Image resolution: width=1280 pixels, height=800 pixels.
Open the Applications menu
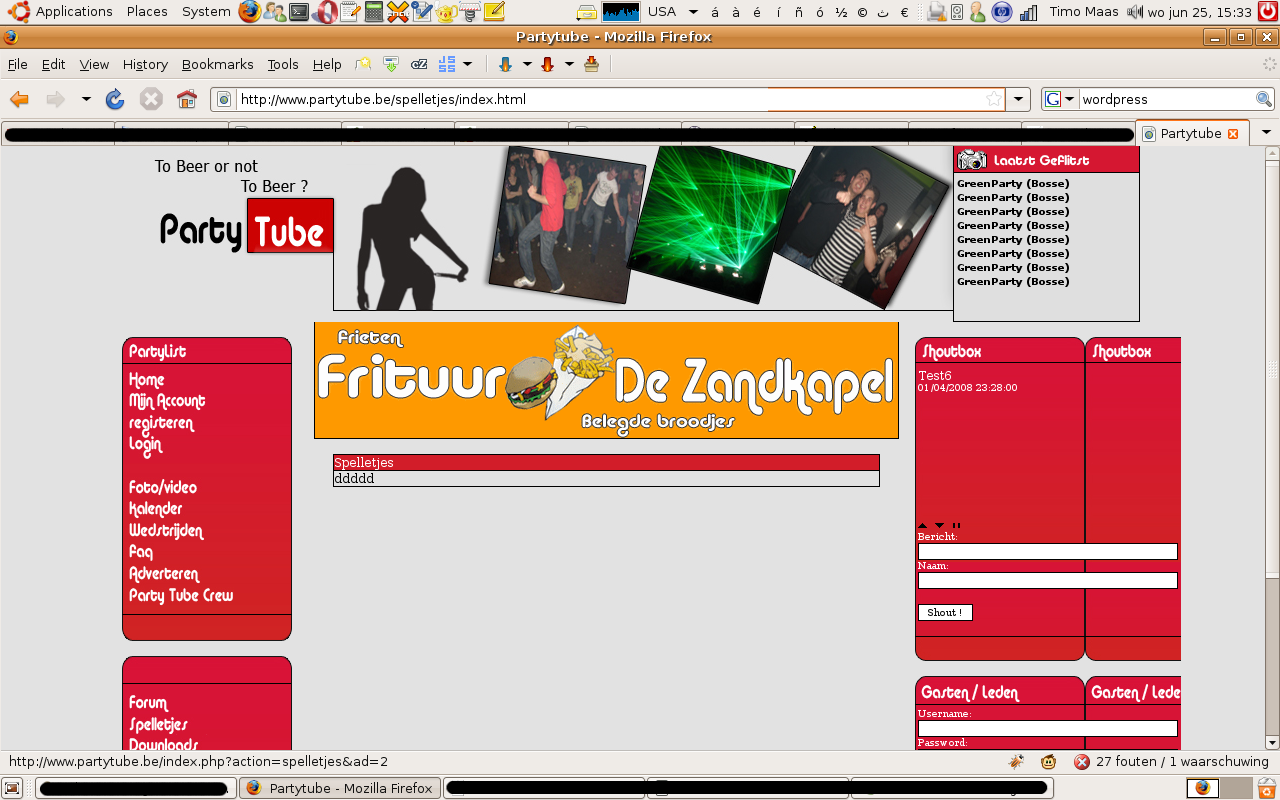[74, 12]
